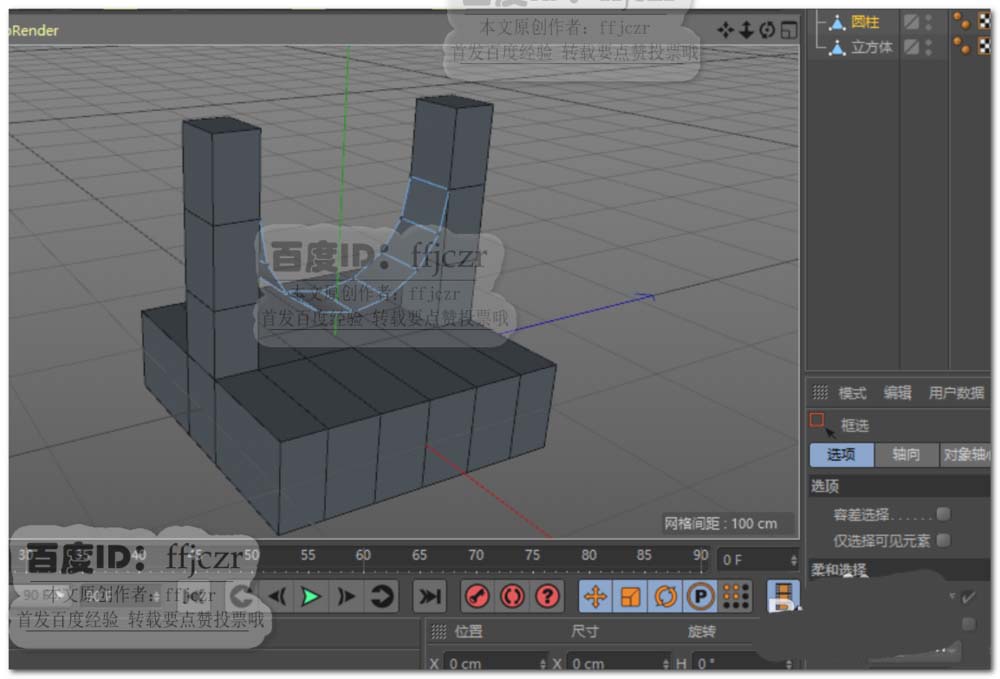Click frame 75 on the timeline ruler

coord(532,555)
